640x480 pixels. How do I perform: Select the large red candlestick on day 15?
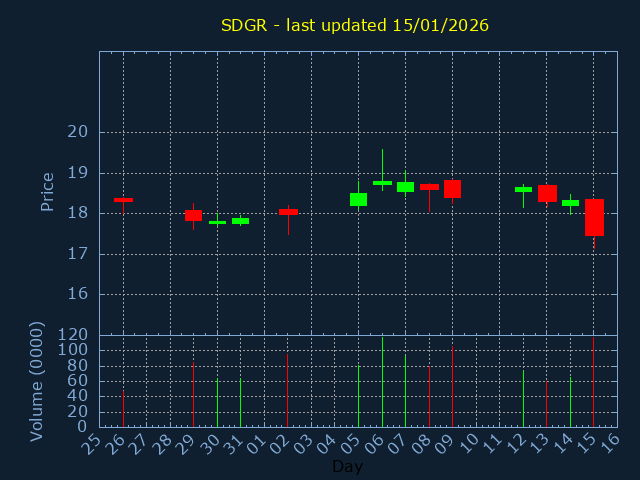594,217
